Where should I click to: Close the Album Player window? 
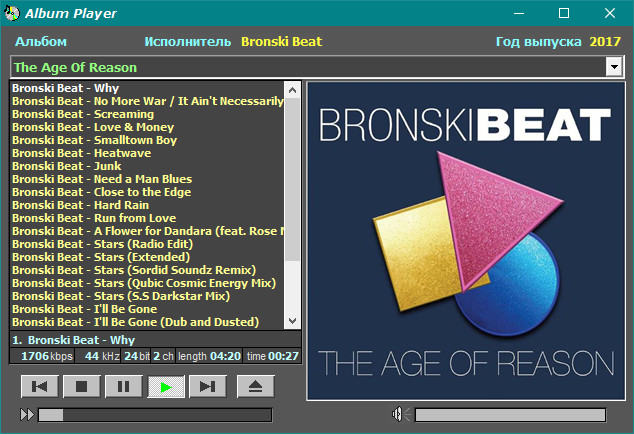click(x=610, y=13)
